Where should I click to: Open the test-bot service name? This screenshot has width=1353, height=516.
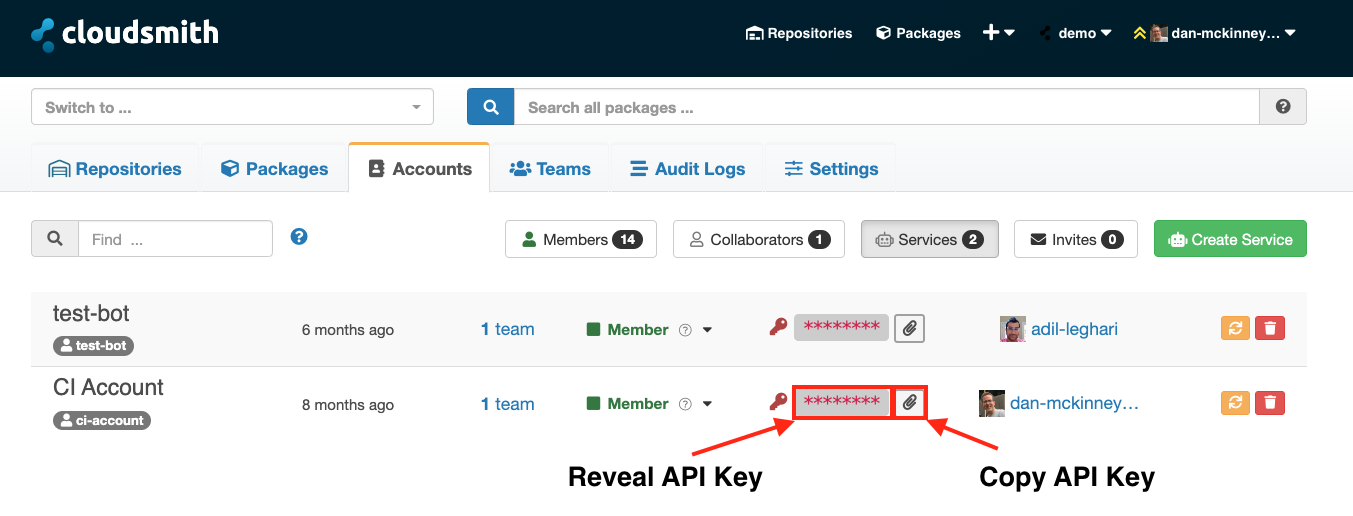pyautogui.click(x=91, y=313)
